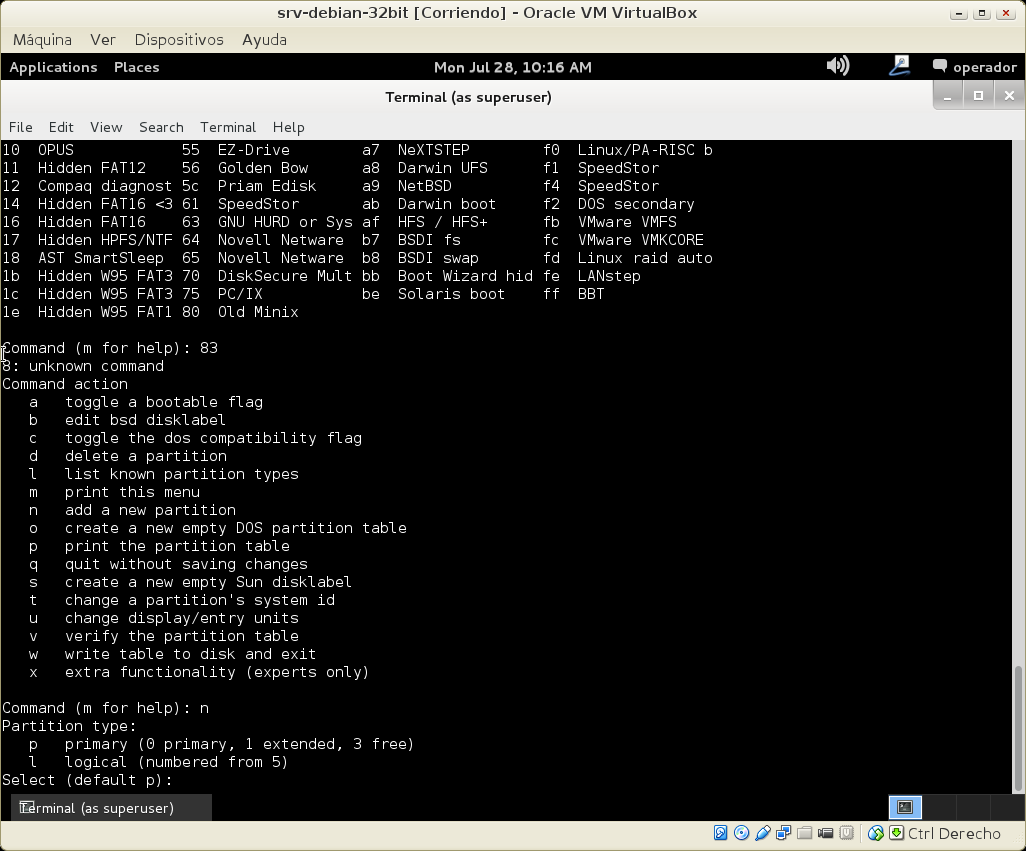The image size is (1026, 851).
Task: Click the video capture camera icon
Action: click(x=826, y=833)
